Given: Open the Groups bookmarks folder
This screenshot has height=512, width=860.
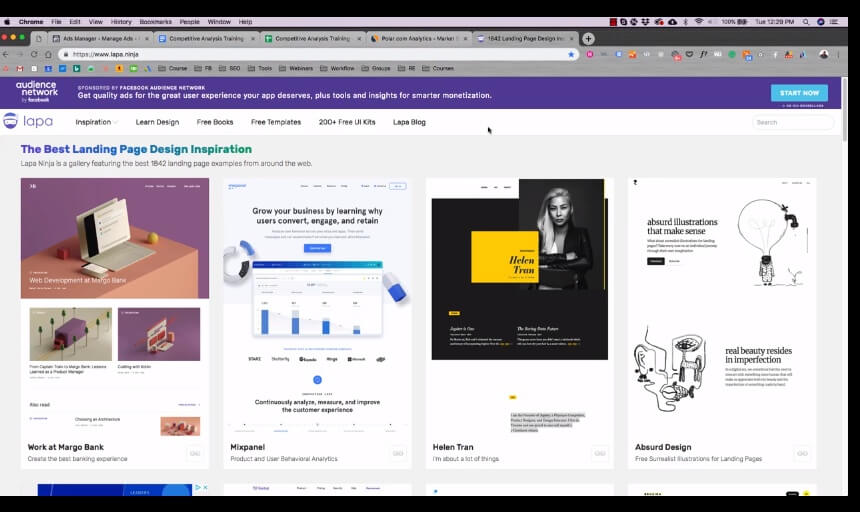Looking at the screenshot, I should click(376, 69).
